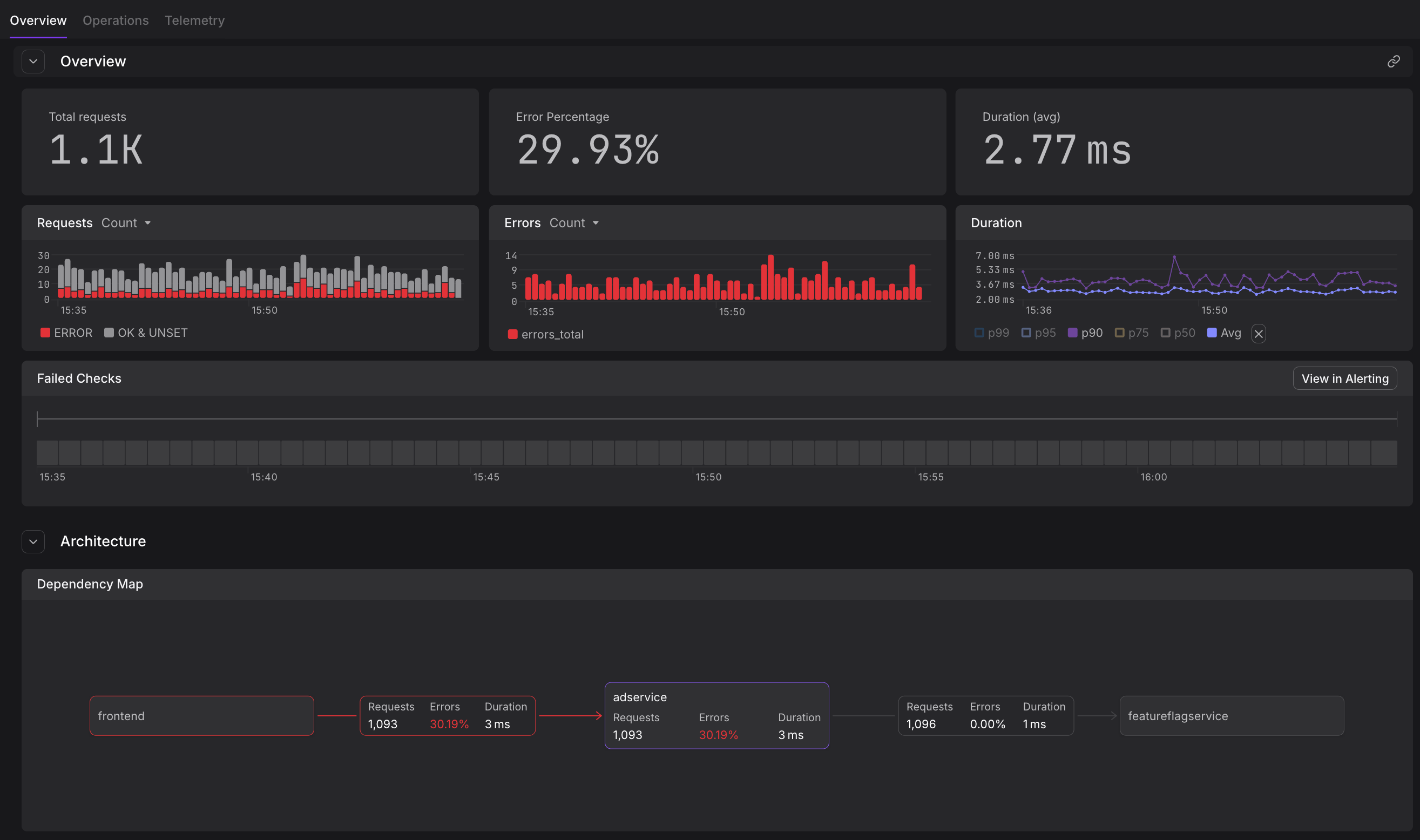The width and height of the screenshot is (1420, 840).
Task: Toggle the Avg series in Duration legend
Action: (1223, 333)
